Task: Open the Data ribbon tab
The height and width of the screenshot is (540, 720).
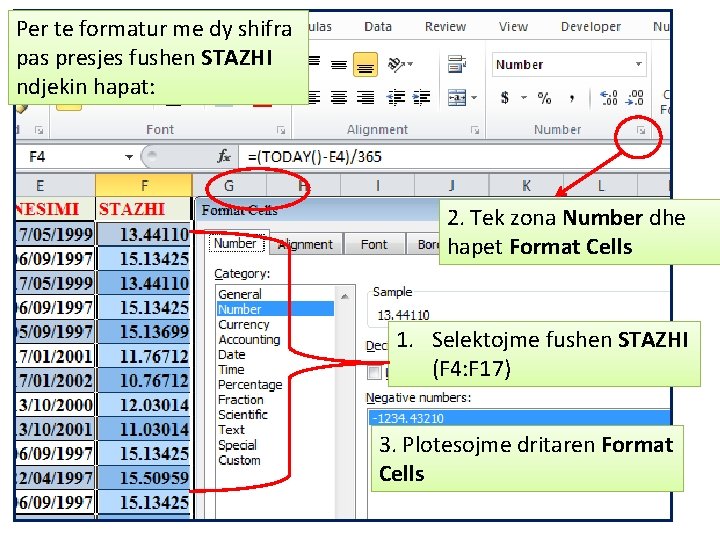Action: coord(378,27)
